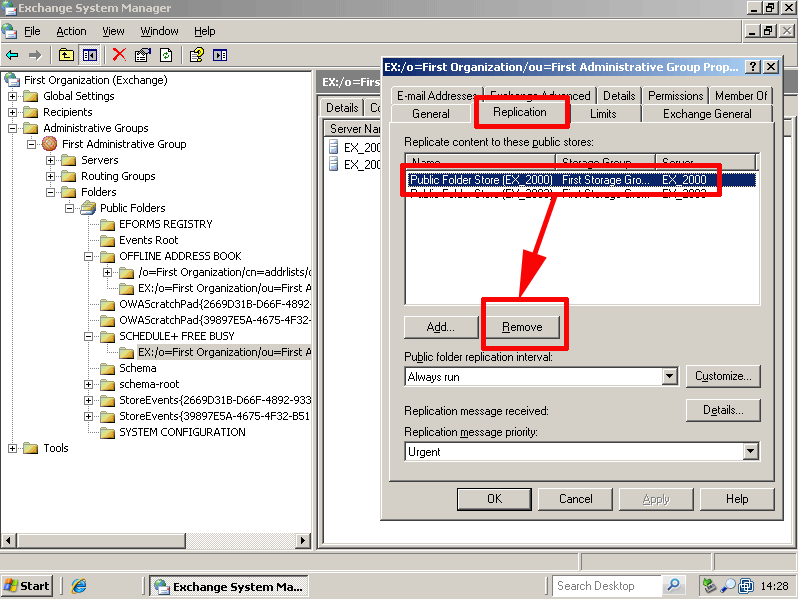Click the dialog Help button

(737, 499)
